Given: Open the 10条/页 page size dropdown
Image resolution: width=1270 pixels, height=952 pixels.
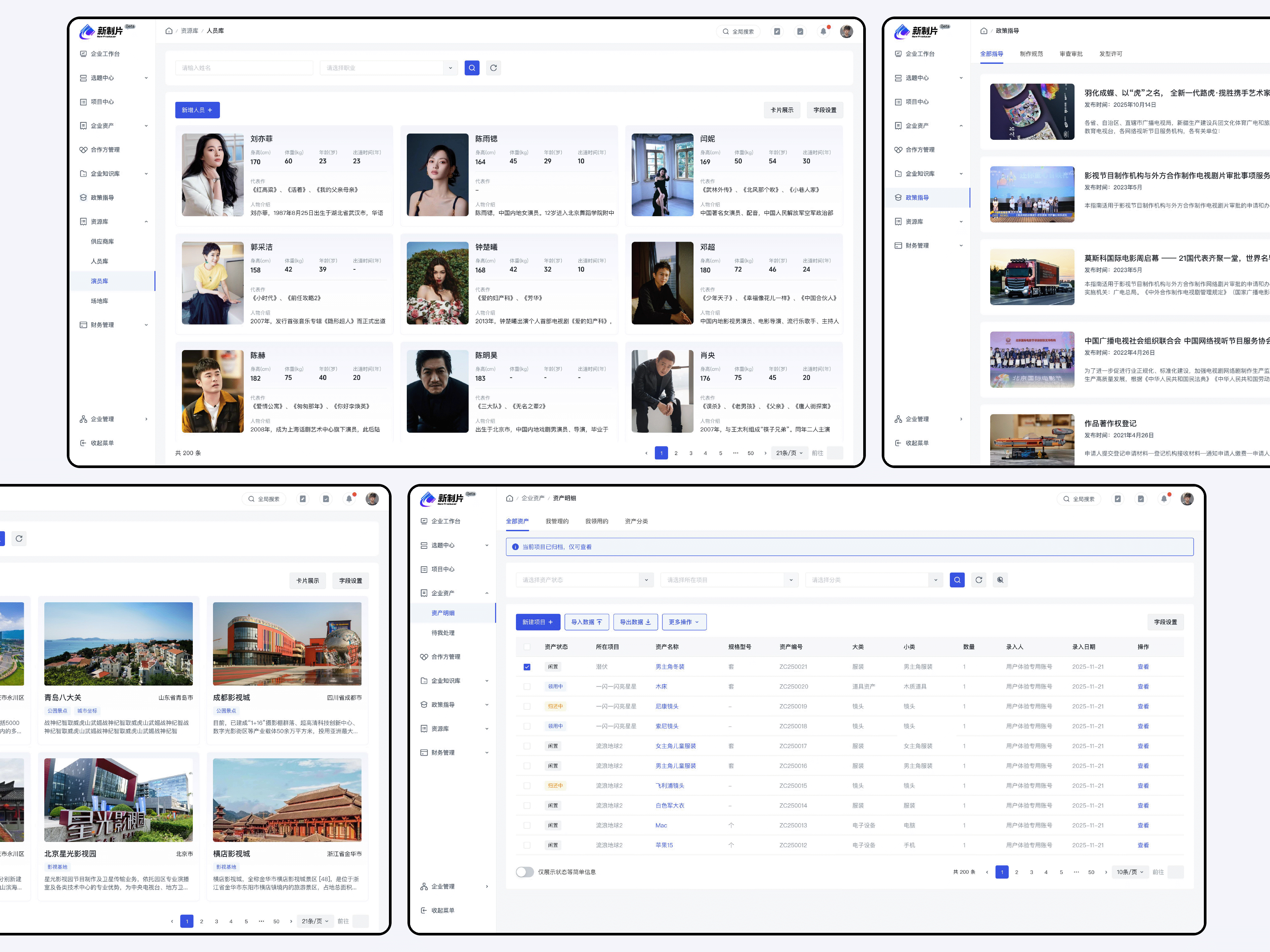Looking at the screenshot, I should point(1130,872).
